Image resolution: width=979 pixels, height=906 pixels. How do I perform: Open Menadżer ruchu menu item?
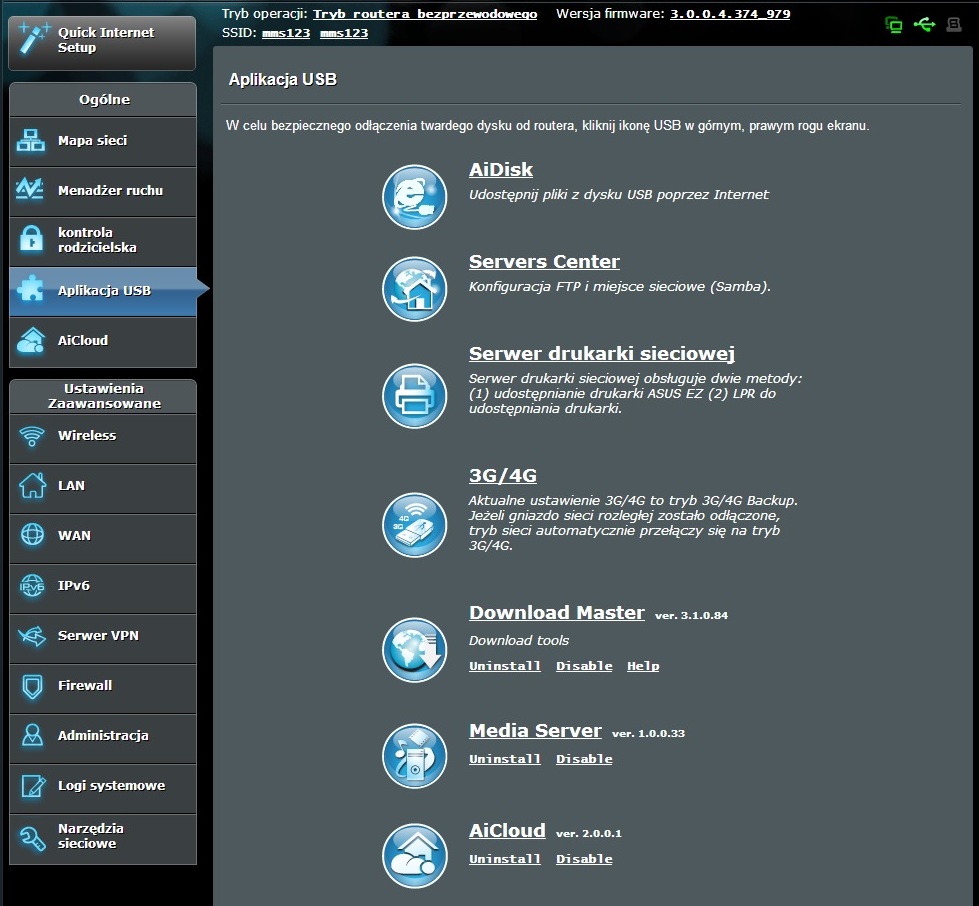pos(103,192)
